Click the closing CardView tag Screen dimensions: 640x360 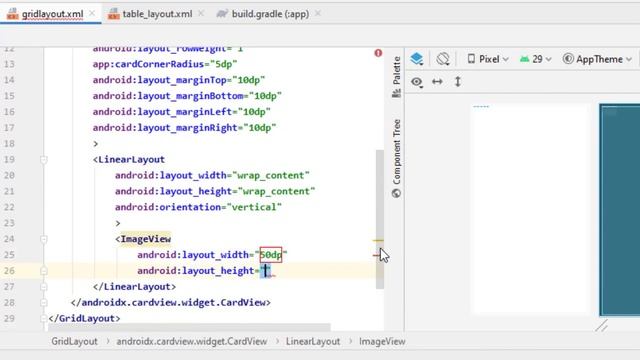coord(171,303)
